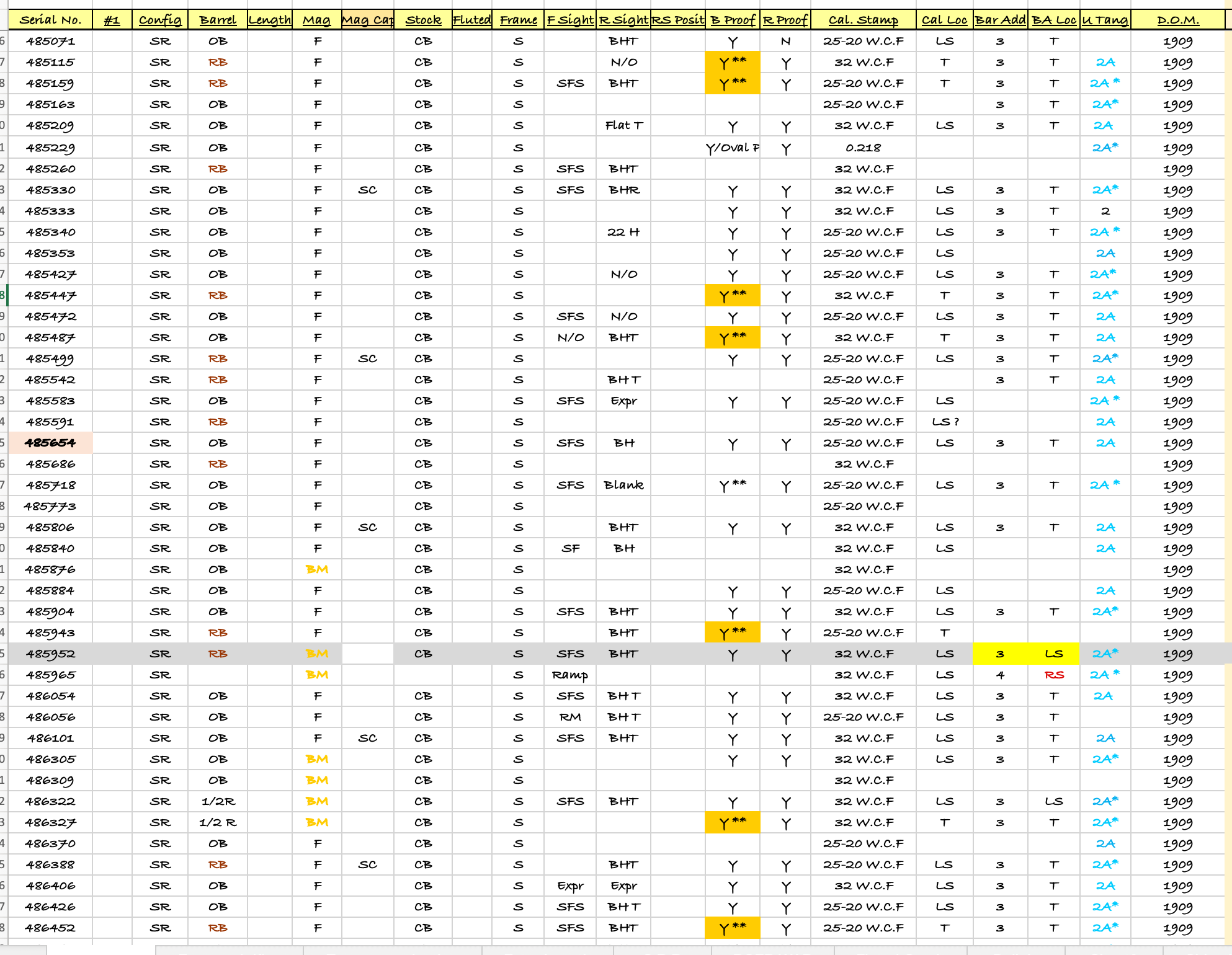Select the 4 cell in row 485965
This screenshot has height=955, width=1232.
(x=1000, y=675)
